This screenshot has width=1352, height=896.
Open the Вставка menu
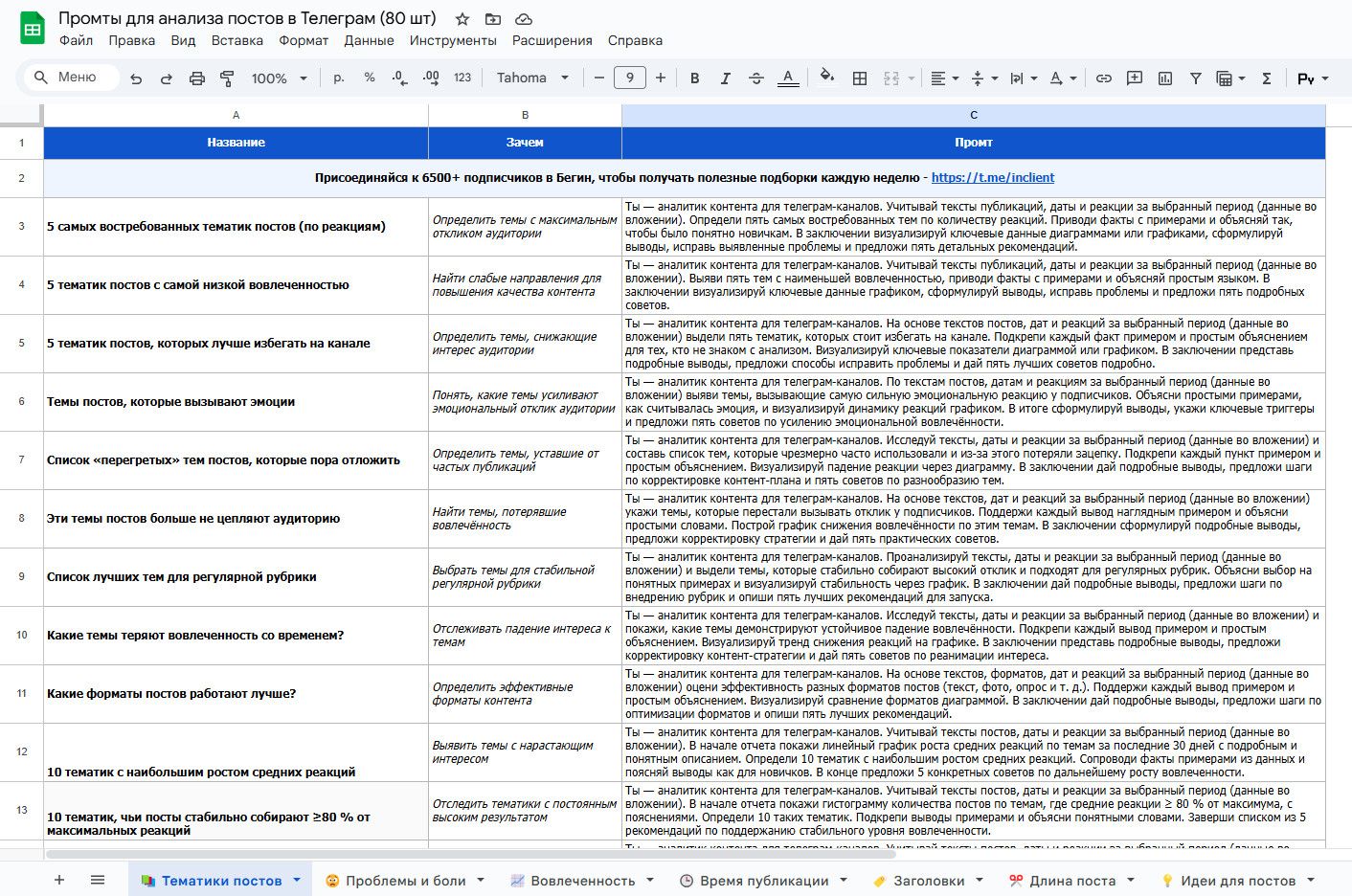(x=237, y=40)
